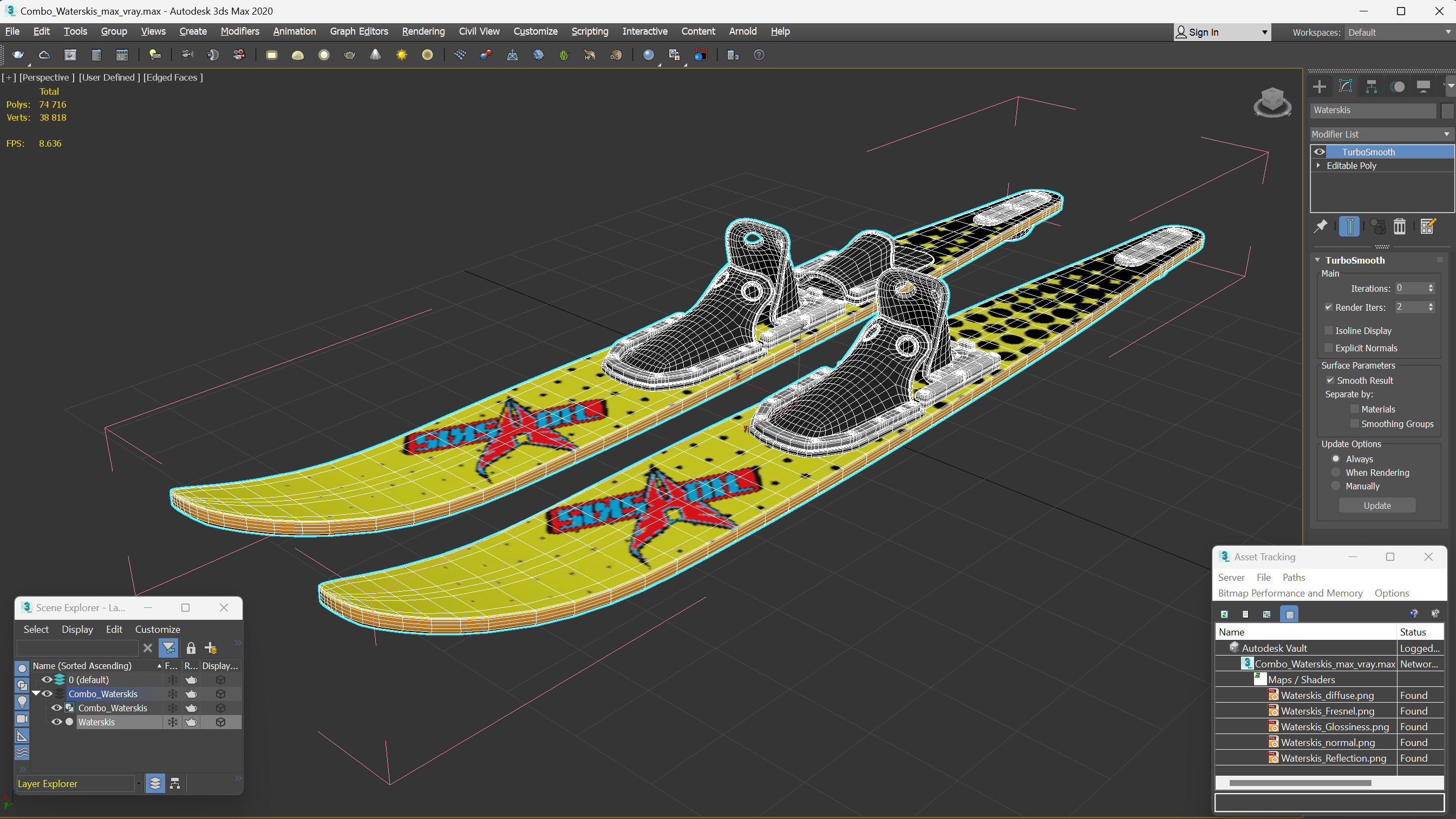
Task: Open the Workspaces Default dropdown
Action: click(1399, 32)
